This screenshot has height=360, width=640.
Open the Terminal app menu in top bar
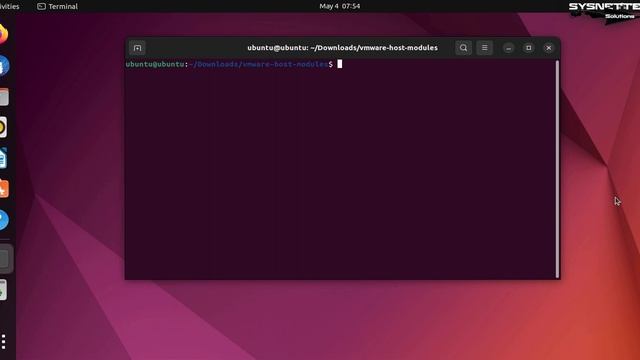coord(57,6)
